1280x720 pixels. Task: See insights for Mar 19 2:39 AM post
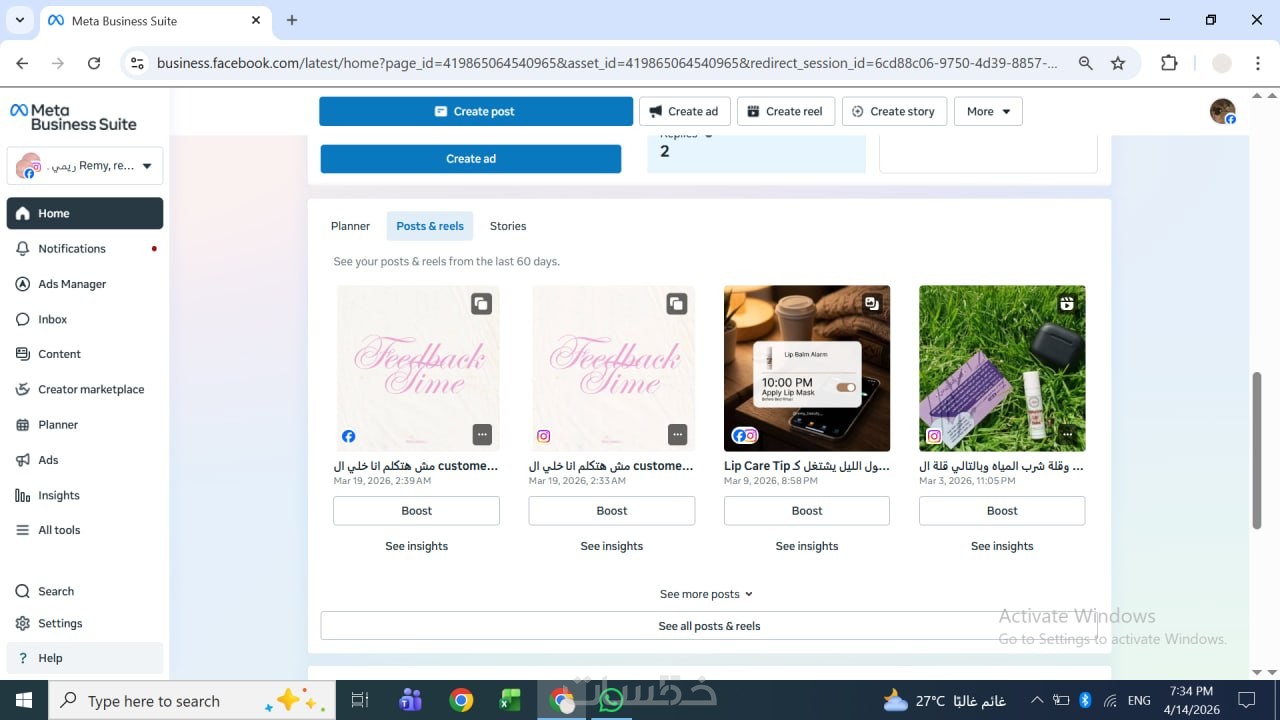point(416,546)
